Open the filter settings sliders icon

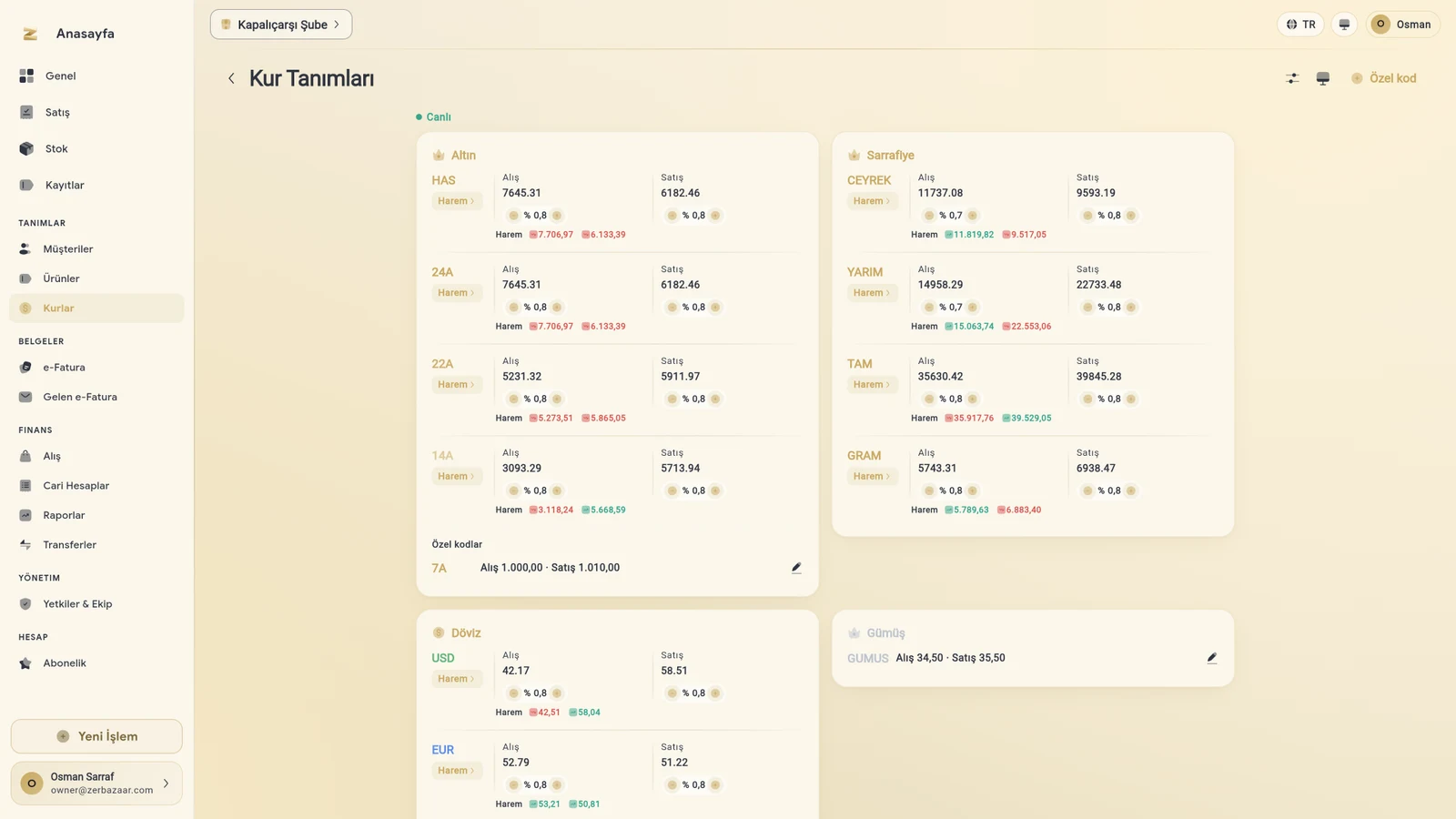tap(1292, 78)
